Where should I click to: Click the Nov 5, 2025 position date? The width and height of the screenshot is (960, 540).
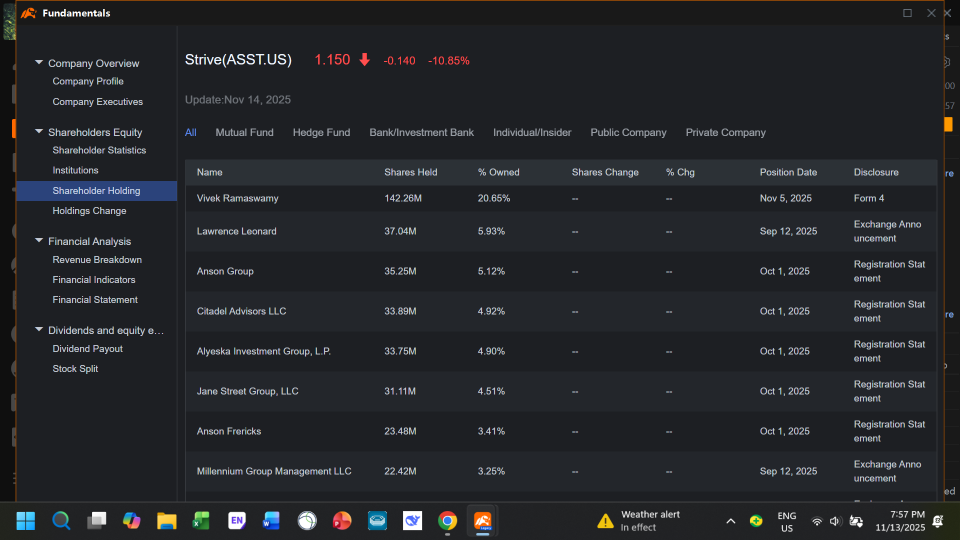786,198
